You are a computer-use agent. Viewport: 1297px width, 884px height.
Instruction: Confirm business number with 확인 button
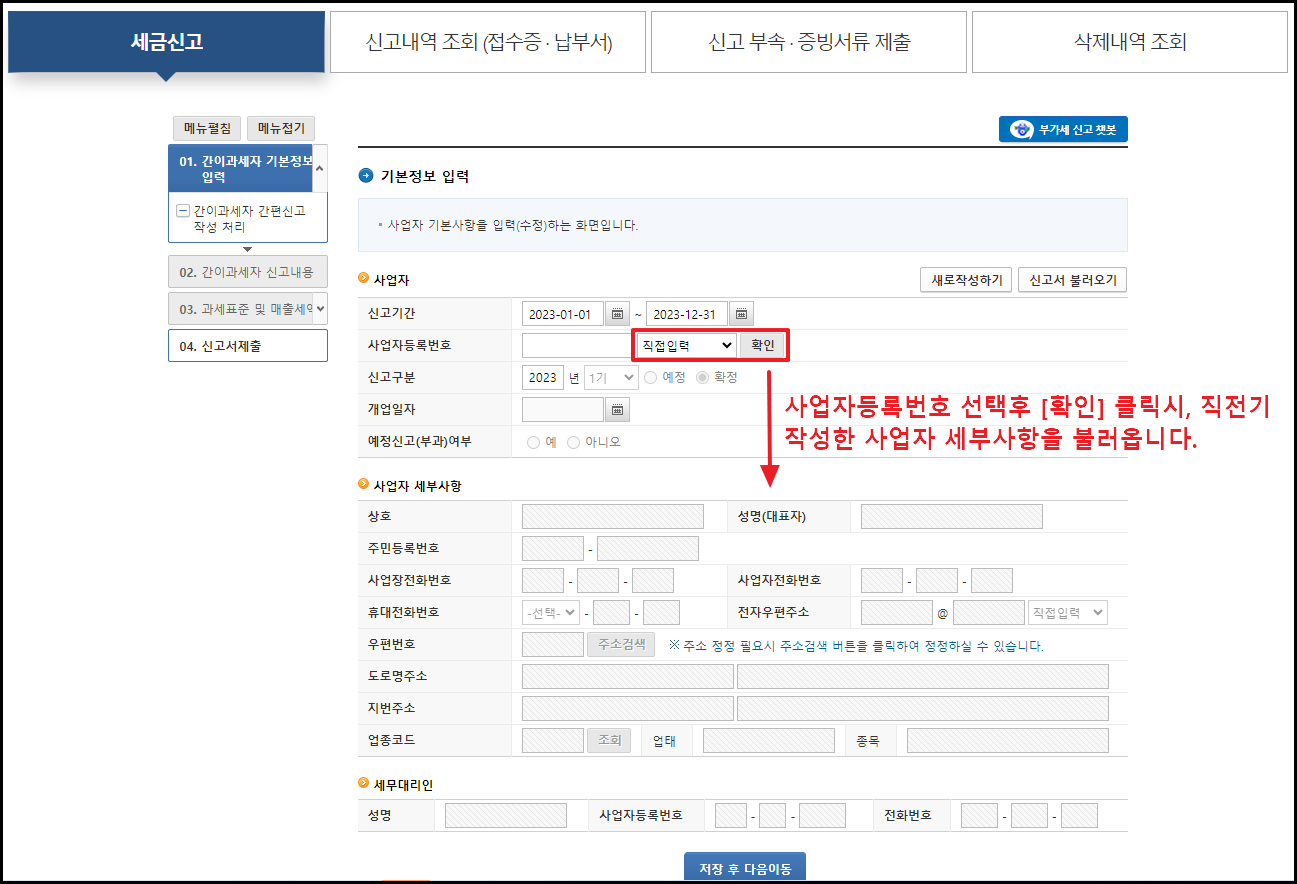[763, 346]
